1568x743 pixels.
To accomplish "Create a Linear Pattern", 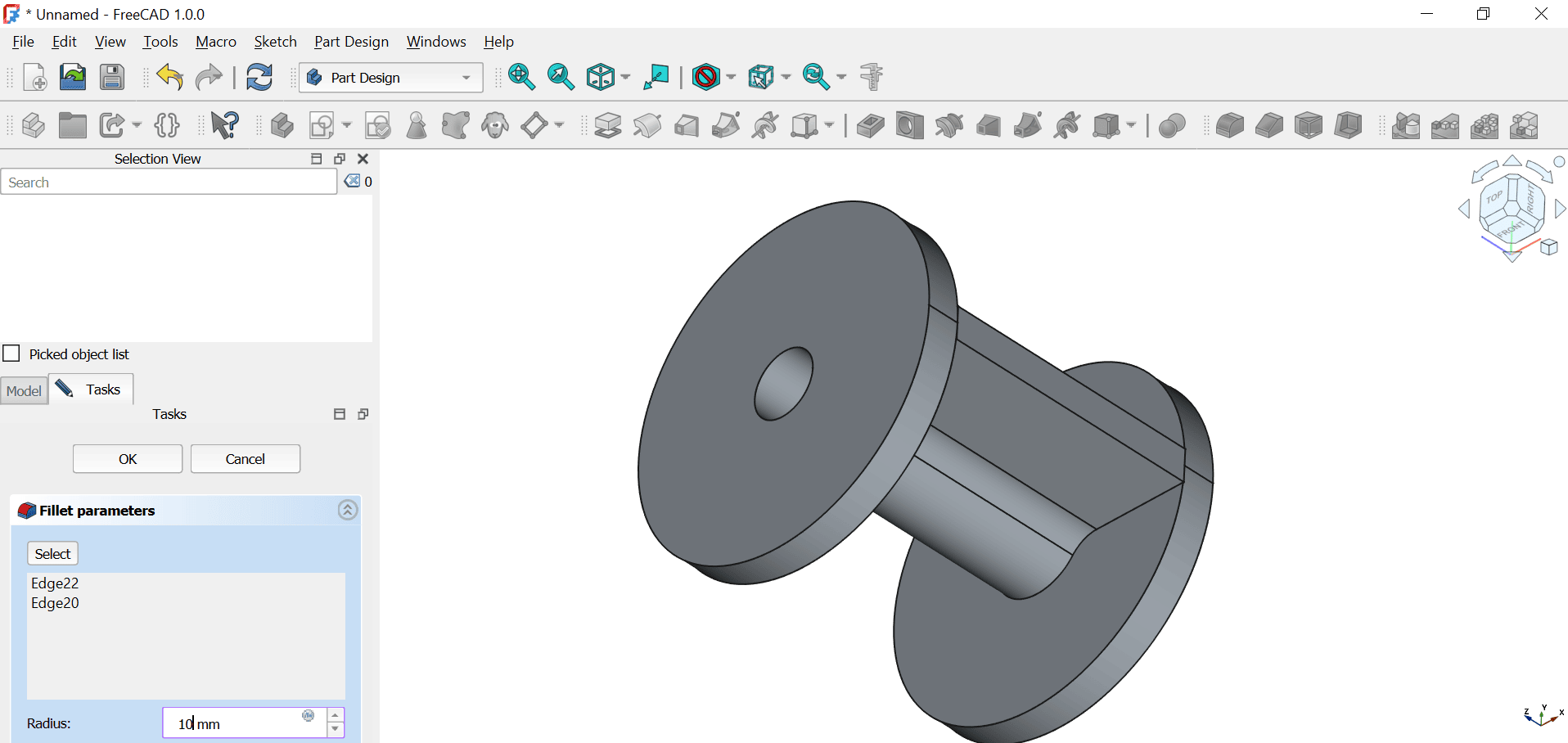I will [x=1445, y=125].
